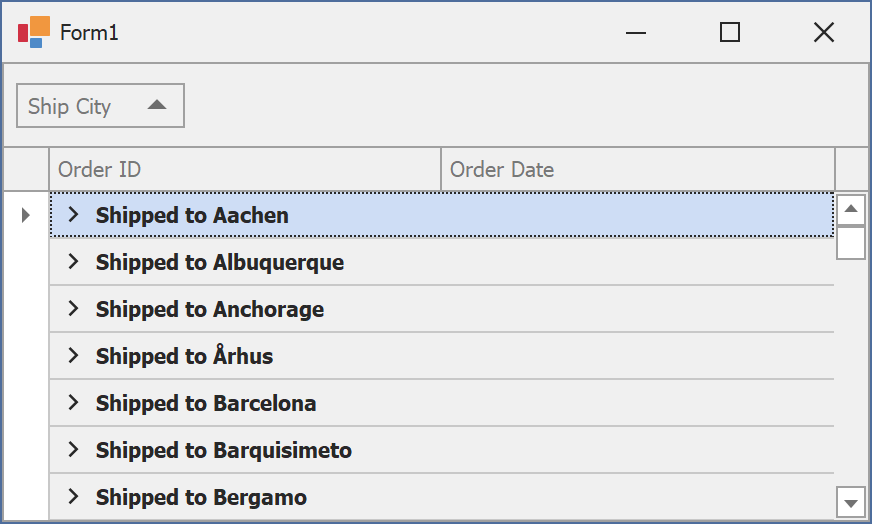The width and height of the screenshot is (872, 524).
Task: Minimize the Form1 window
Action: pyautogui.click(x=636, y=33)
